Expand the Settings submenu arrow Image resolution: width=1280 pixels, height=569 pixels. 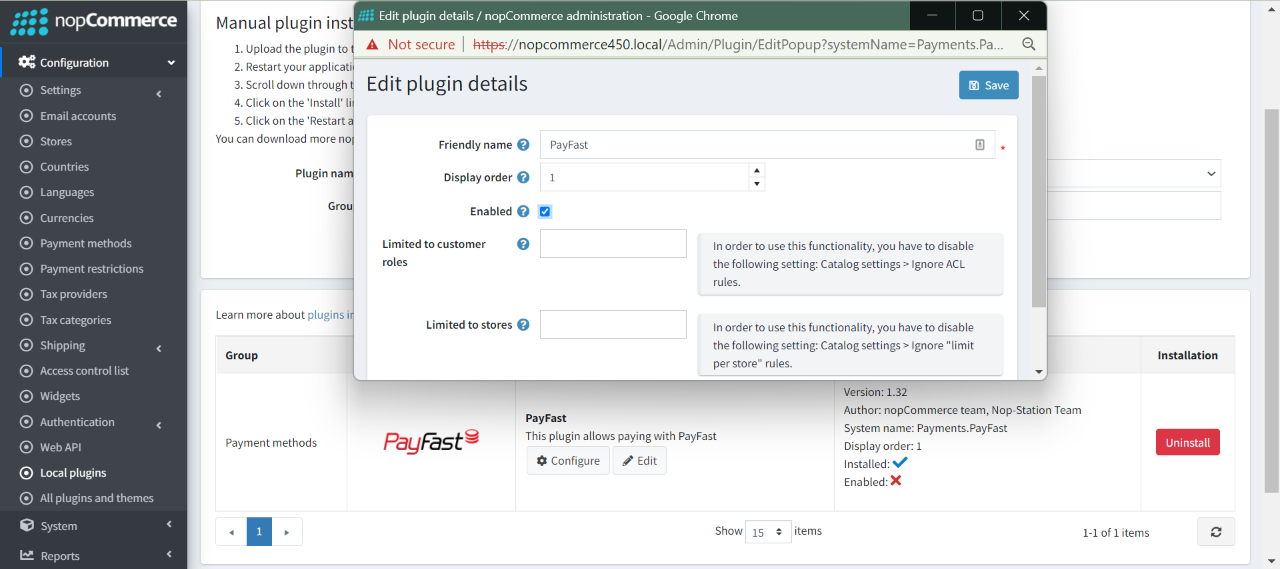pos(159,94)
